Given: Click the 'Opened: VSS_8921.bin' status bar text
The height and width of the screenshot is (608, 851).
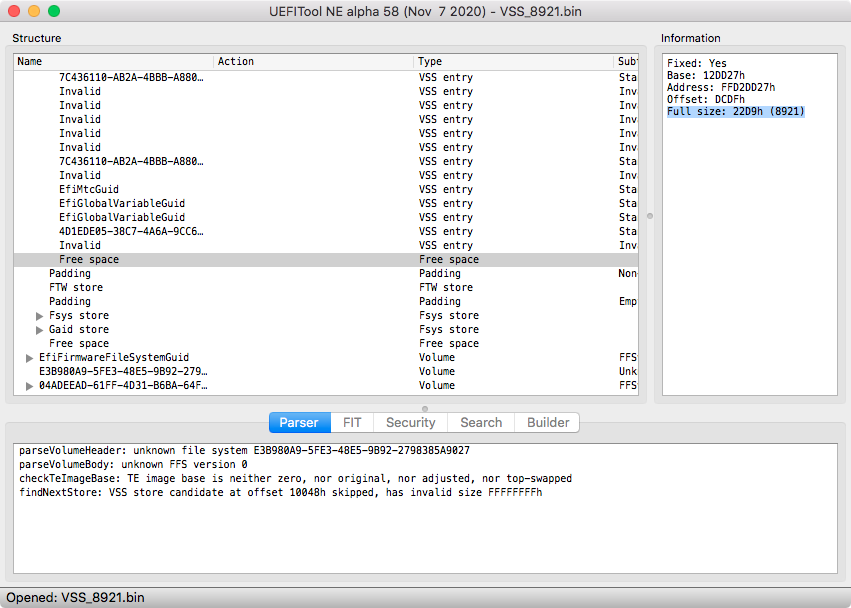Looking at the screenshot, I should pyautogui.click(x=75, y=598).
